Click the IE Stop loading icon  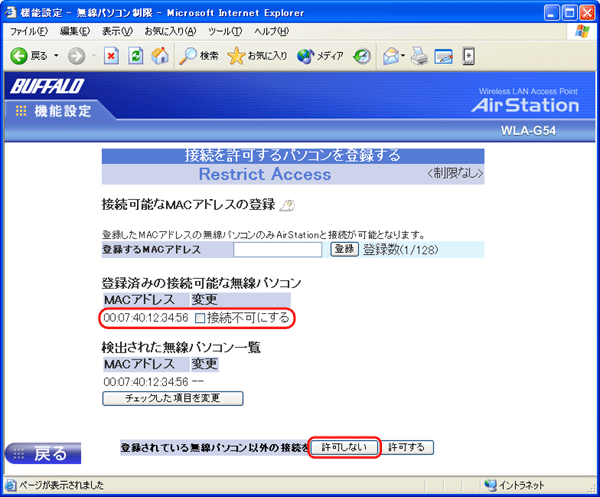coord(112,56)
